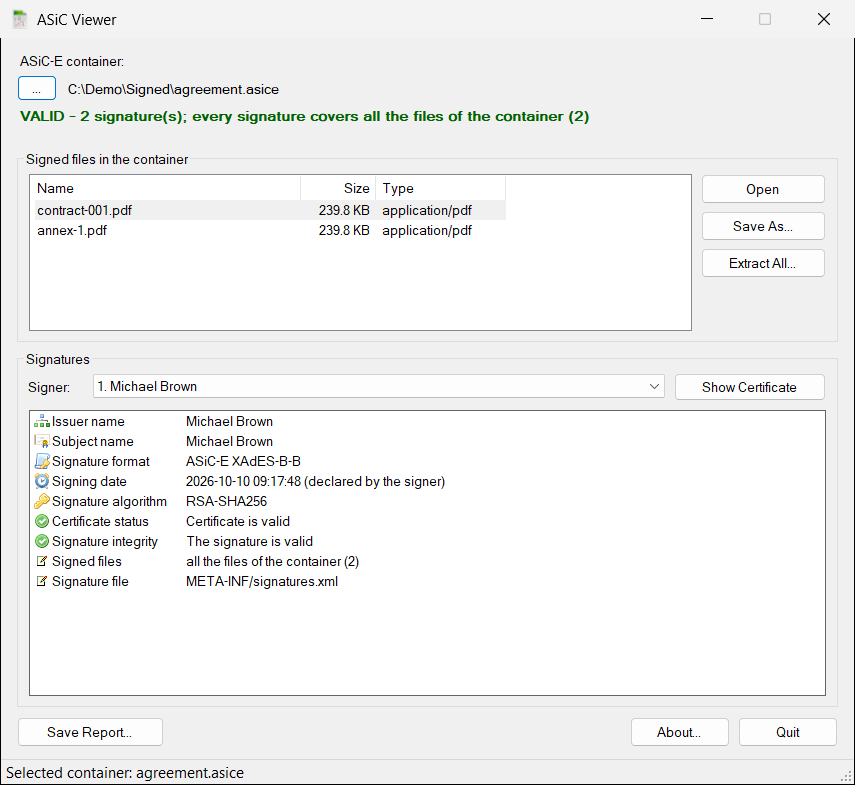The height and width of the screenshot is (785, 855).
Task: Close the ASiC Viewer window
Action: pos(824,19)
